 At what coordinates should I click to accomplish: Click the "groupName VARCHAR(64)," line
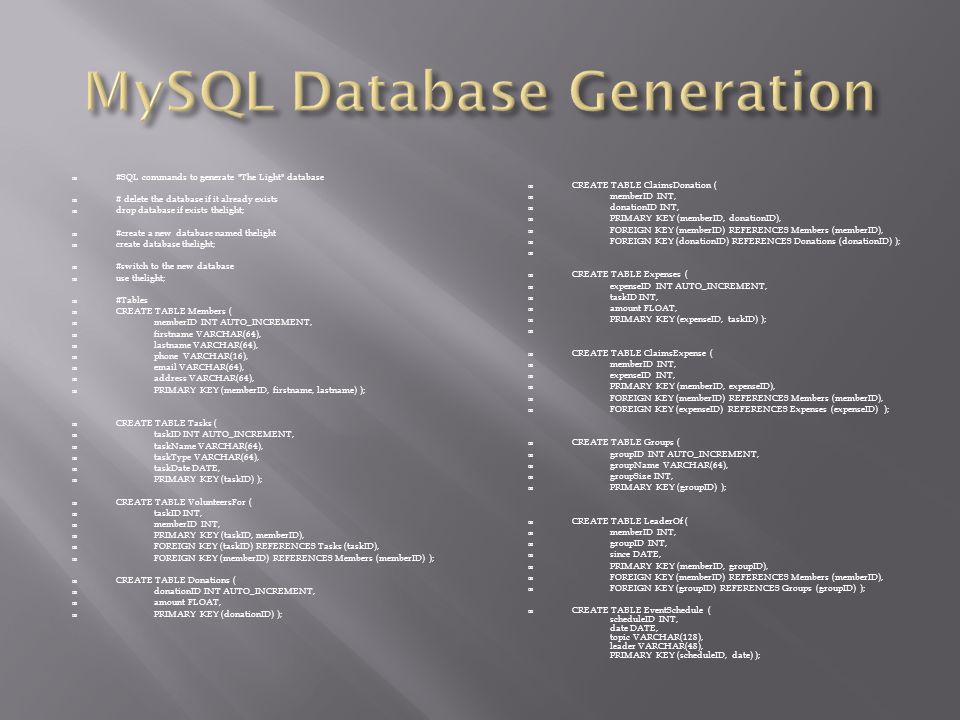[669, 465]
